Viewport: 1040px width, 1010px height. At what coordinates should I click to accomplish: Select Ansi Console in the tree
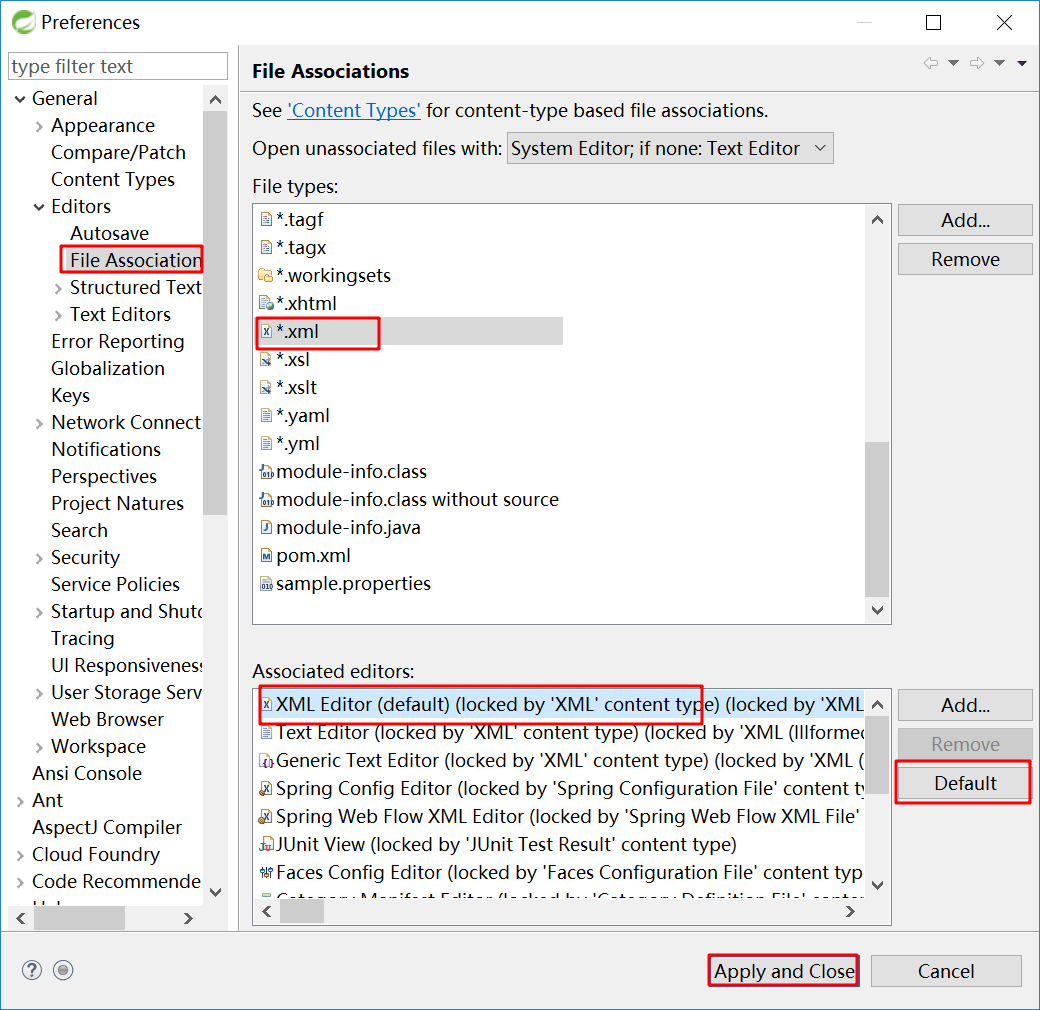[87, 773]
